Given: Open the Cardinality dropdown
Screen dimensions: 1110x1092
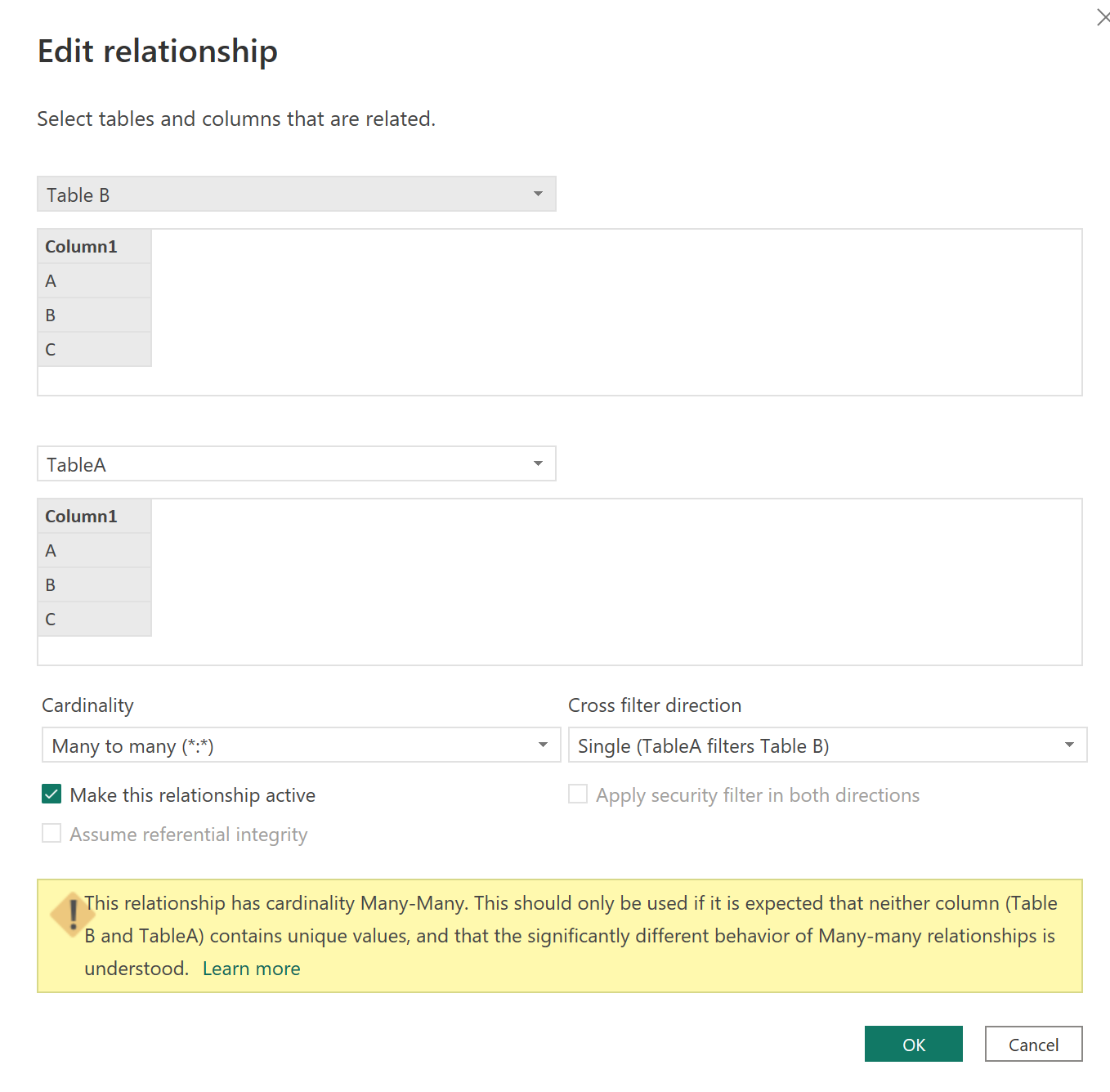Looking at the screenshot, I should click(x=301, y=745).
